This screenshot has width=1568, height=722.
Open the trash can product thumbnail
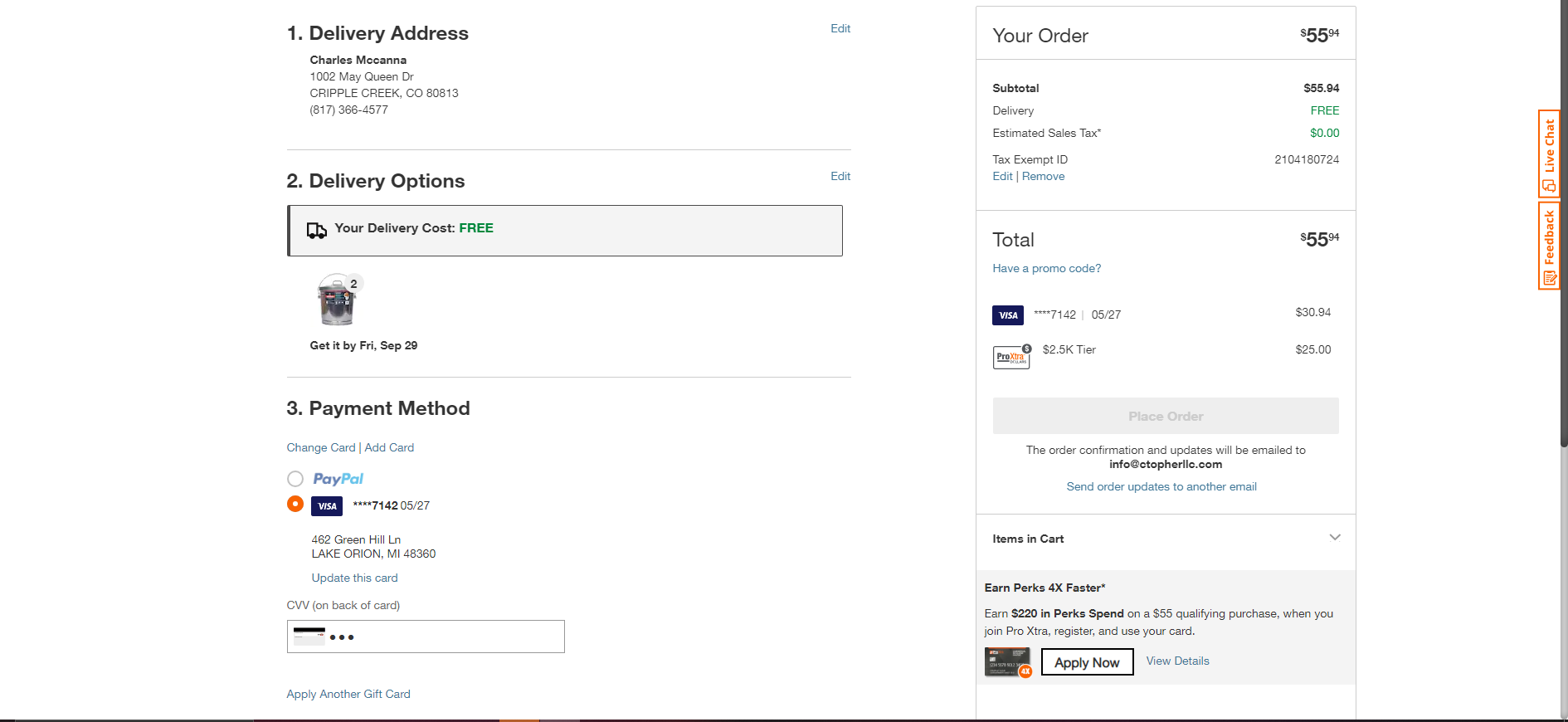click(x=338, y=300)
